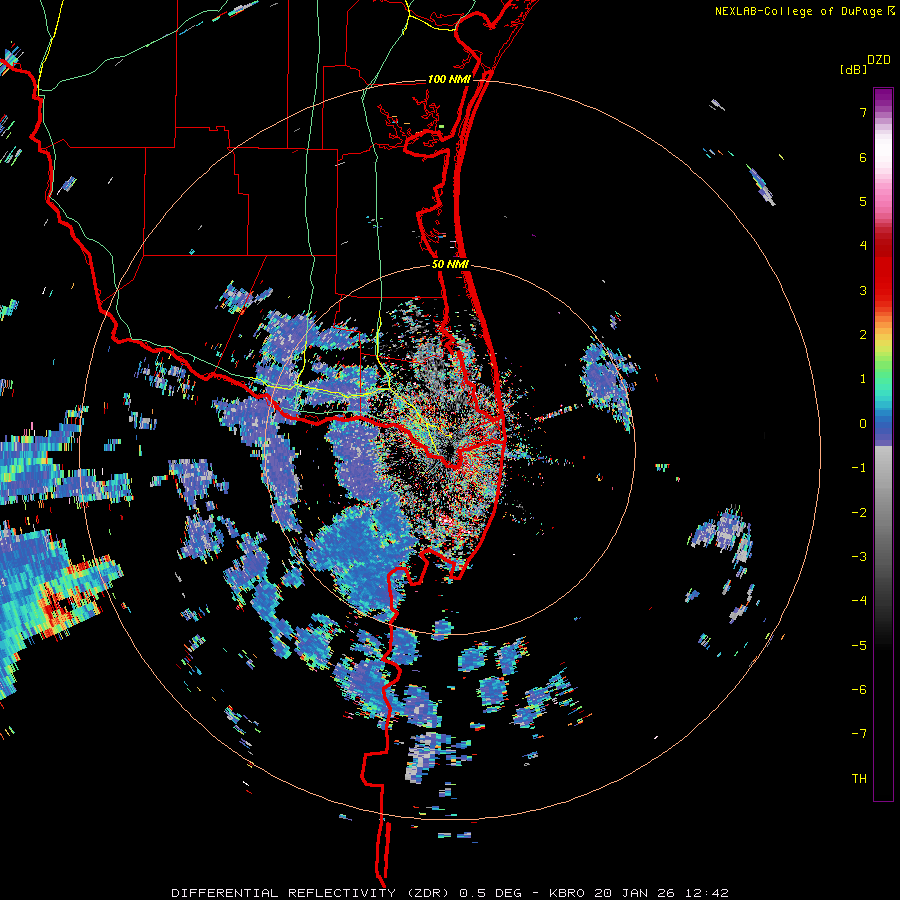Image resolution: width=900 pixels, height=900 pixels.
Task: Click the [dB] unit label
Action: point(853,69)
